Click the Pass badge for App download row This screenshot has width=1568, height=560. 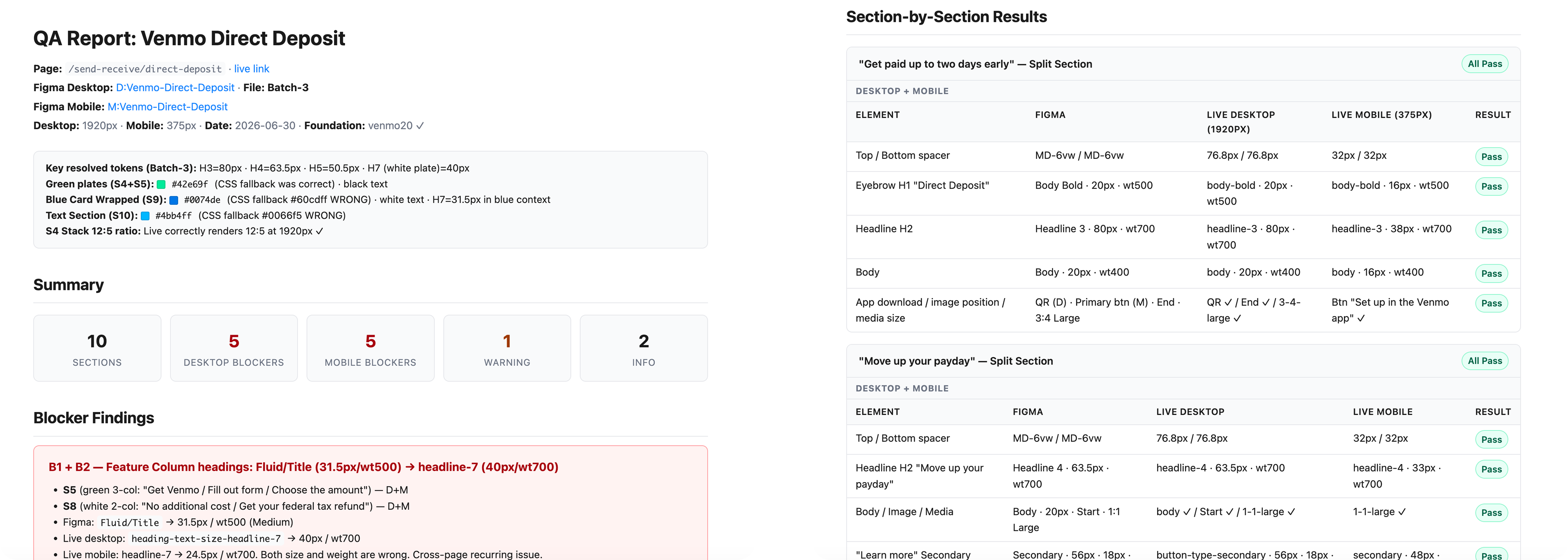click(x=1491, y=303)
